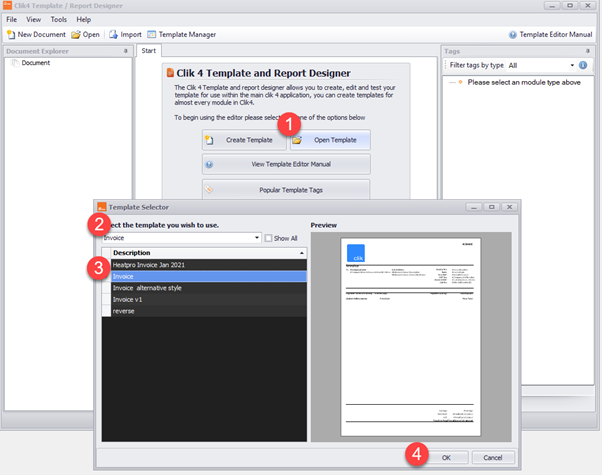Screen dimensions: 602x475
Task: Click the invoice preview thumbnail
Action: (411, 335)
